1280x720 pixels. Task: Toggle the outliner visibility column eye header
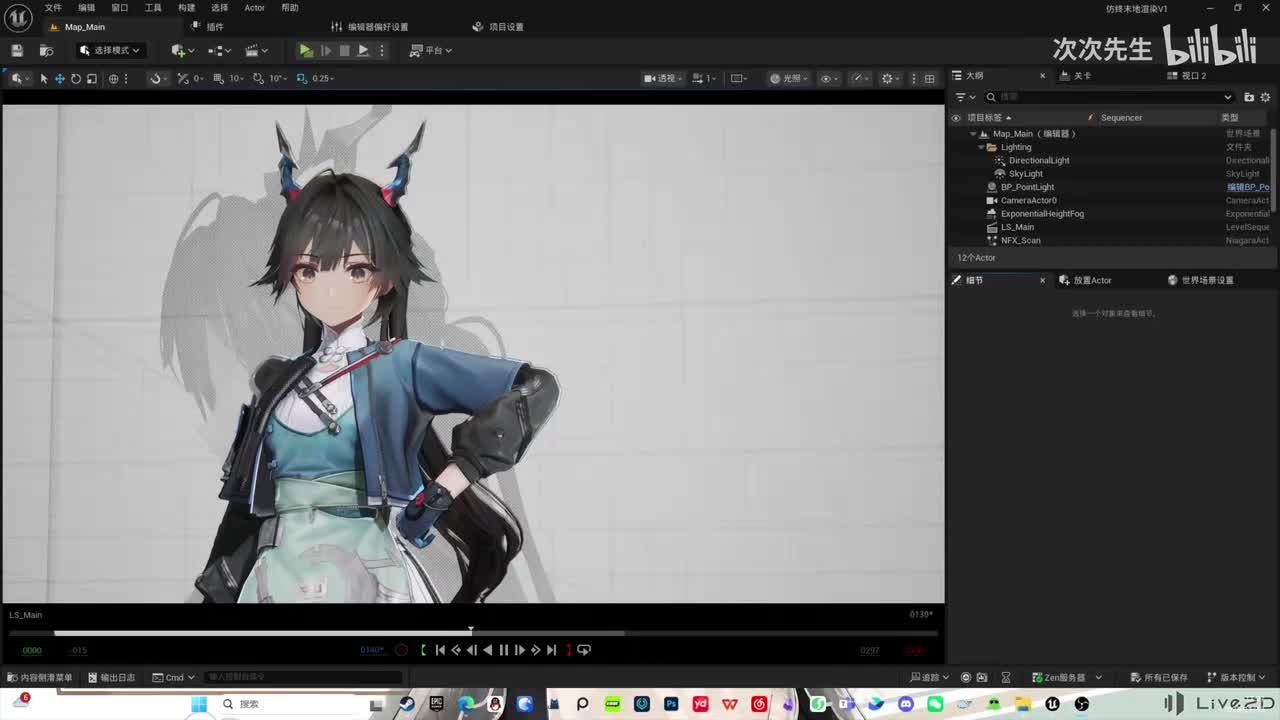click(956, 118)
